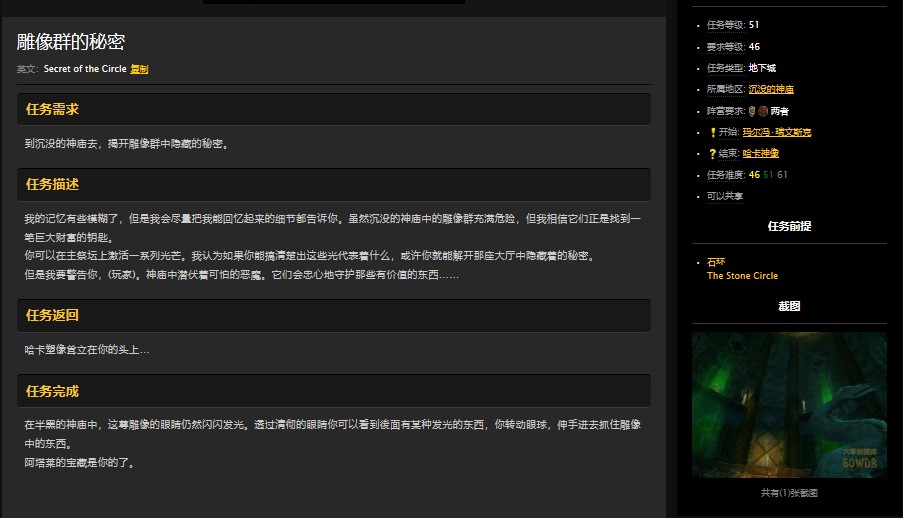The image size is (903, 518).
Task: Open the Sunken Temple screenshot thumbnail
Action: coord(789,405)
